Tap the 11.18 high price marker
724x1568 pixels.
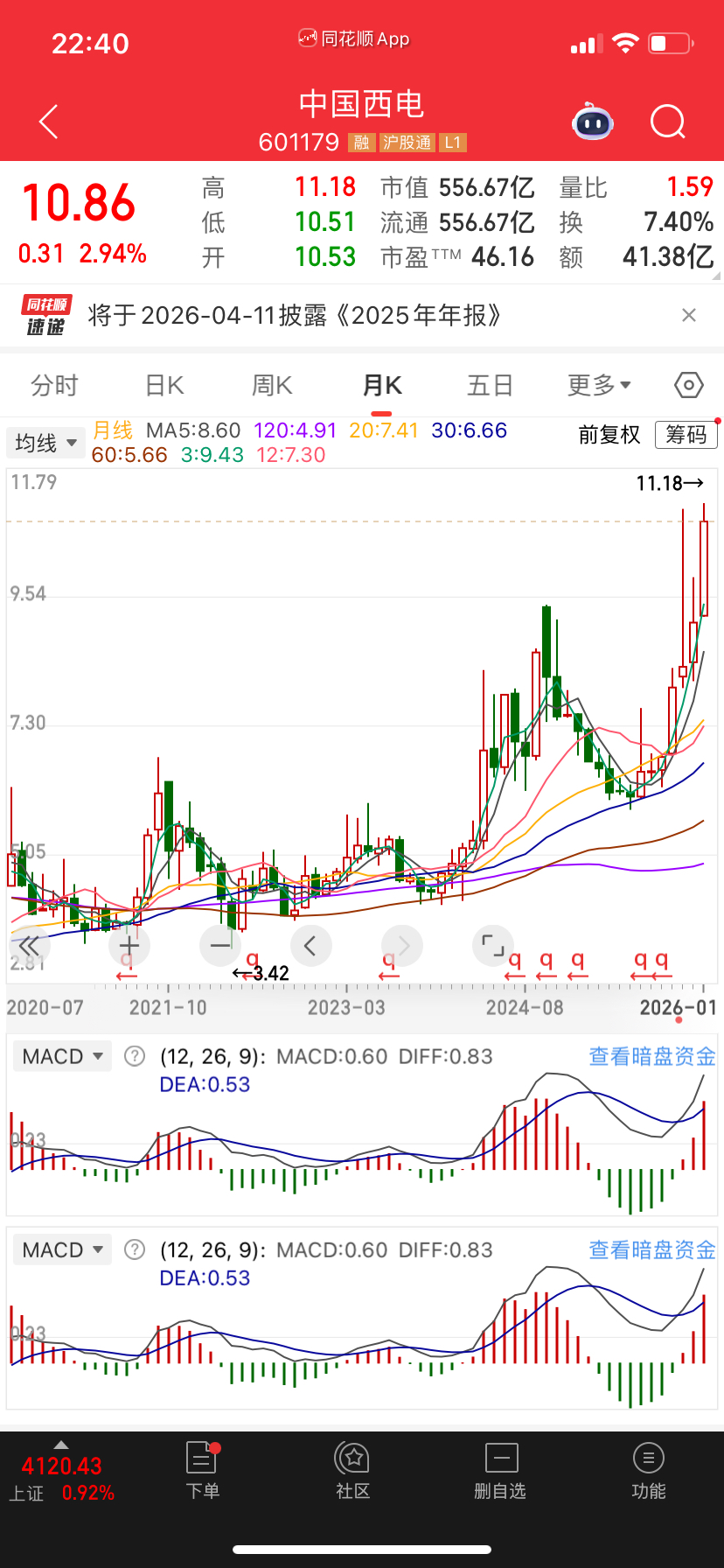tap(670, 483)
